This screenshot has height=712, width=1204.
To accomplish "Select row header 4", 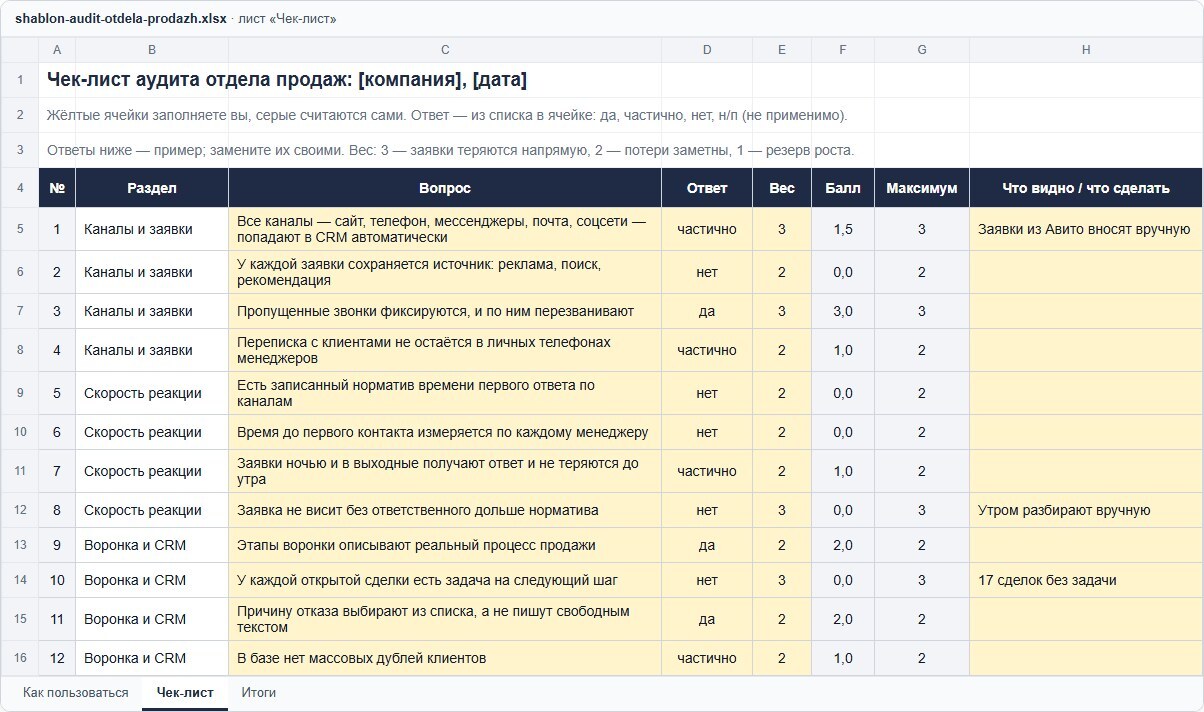I will click(x=20, y=188).
